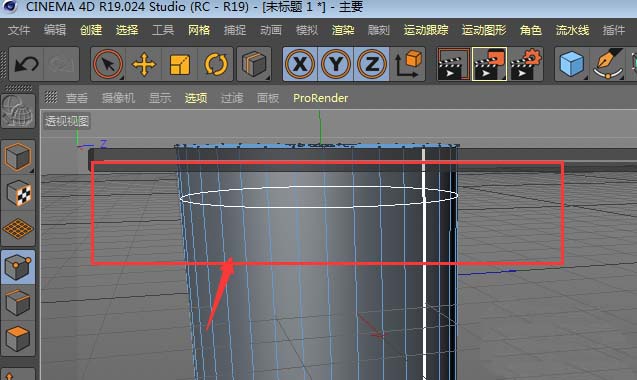Toggle the coordinate system icon
This screenshot has width=637, height=380.
[407, 64]
